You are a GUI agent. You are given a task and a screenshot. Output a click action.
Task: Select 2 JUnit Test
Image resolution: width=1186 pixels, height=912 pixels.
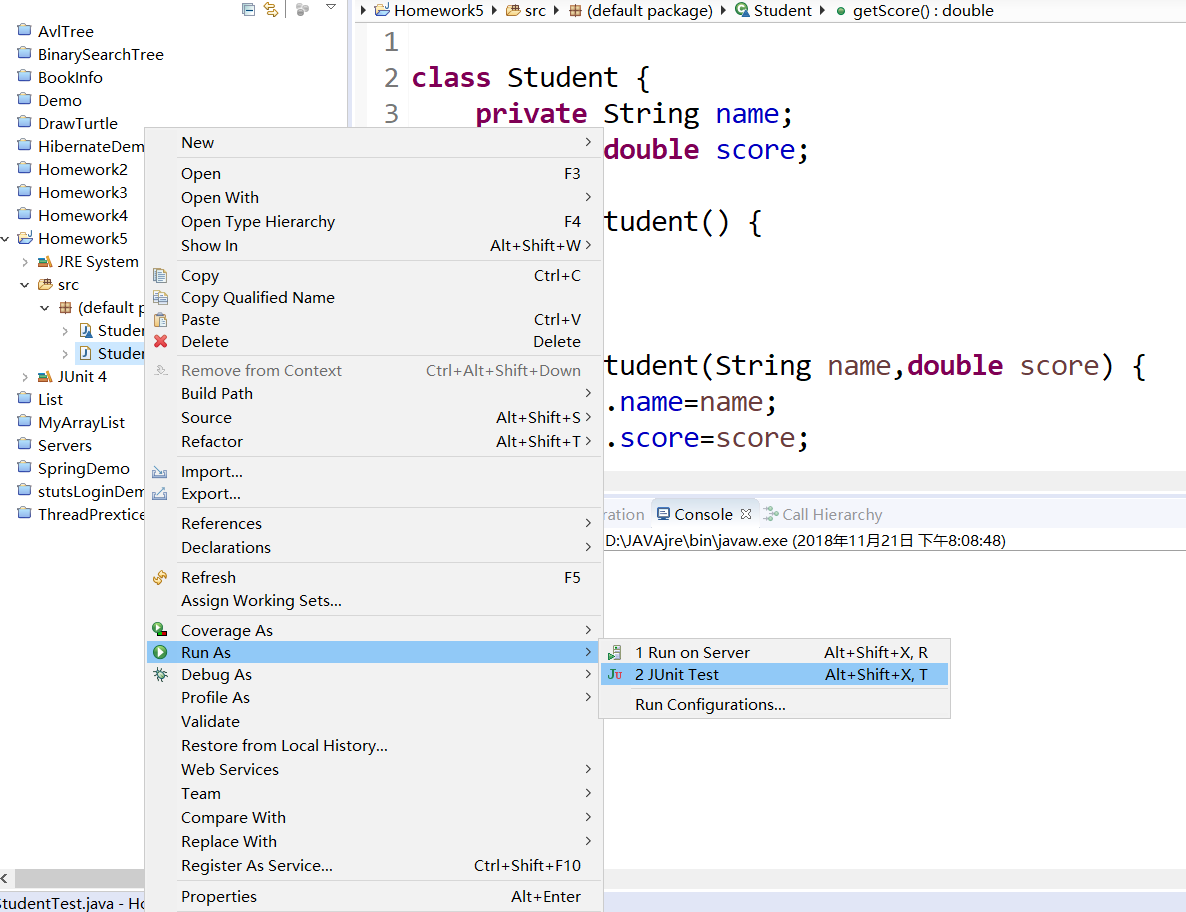point(775,675)
